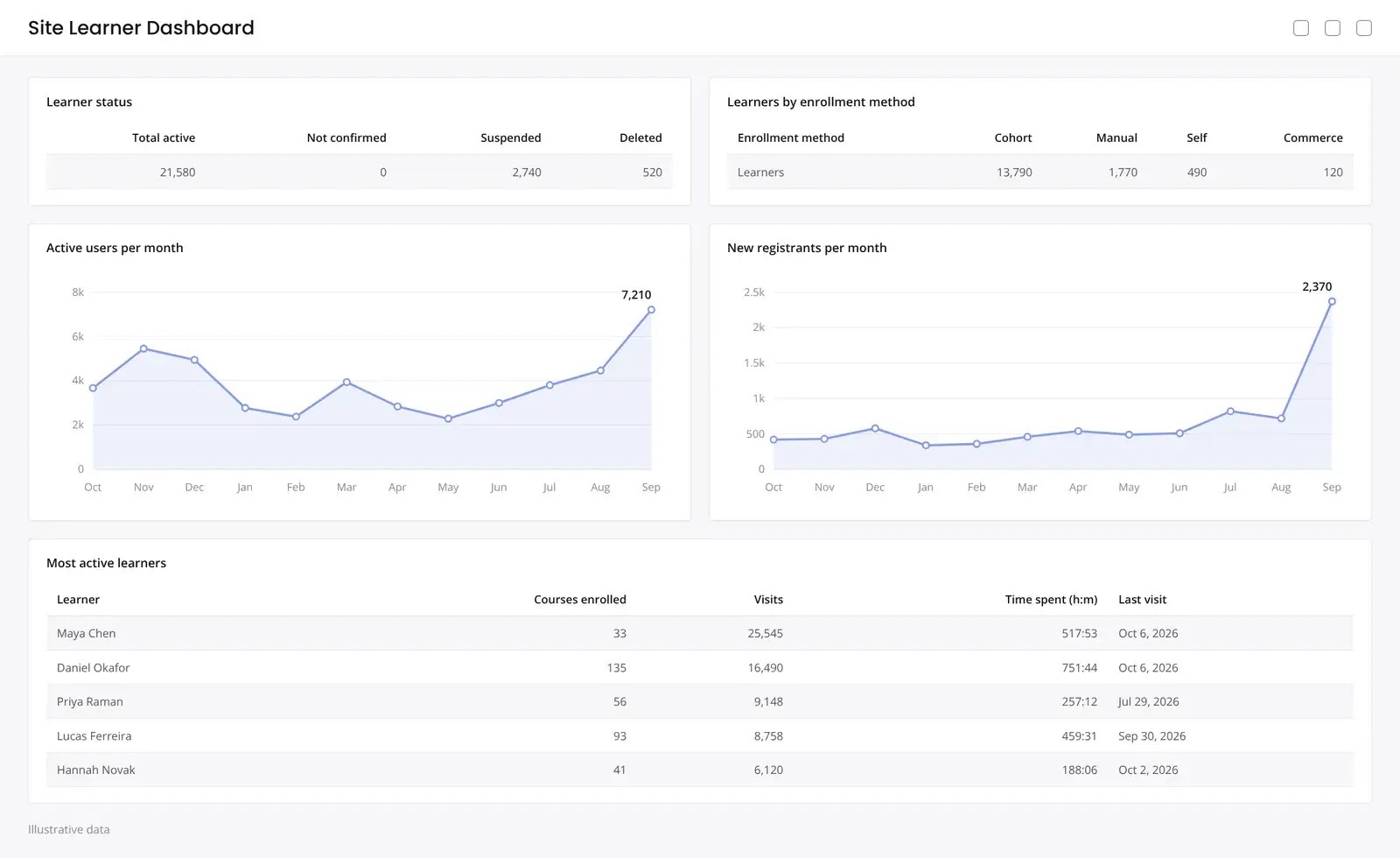Click Daniel Okafor's time spent 751:44
This screenshot has height=858, width=1400.
coord(1079,667)
